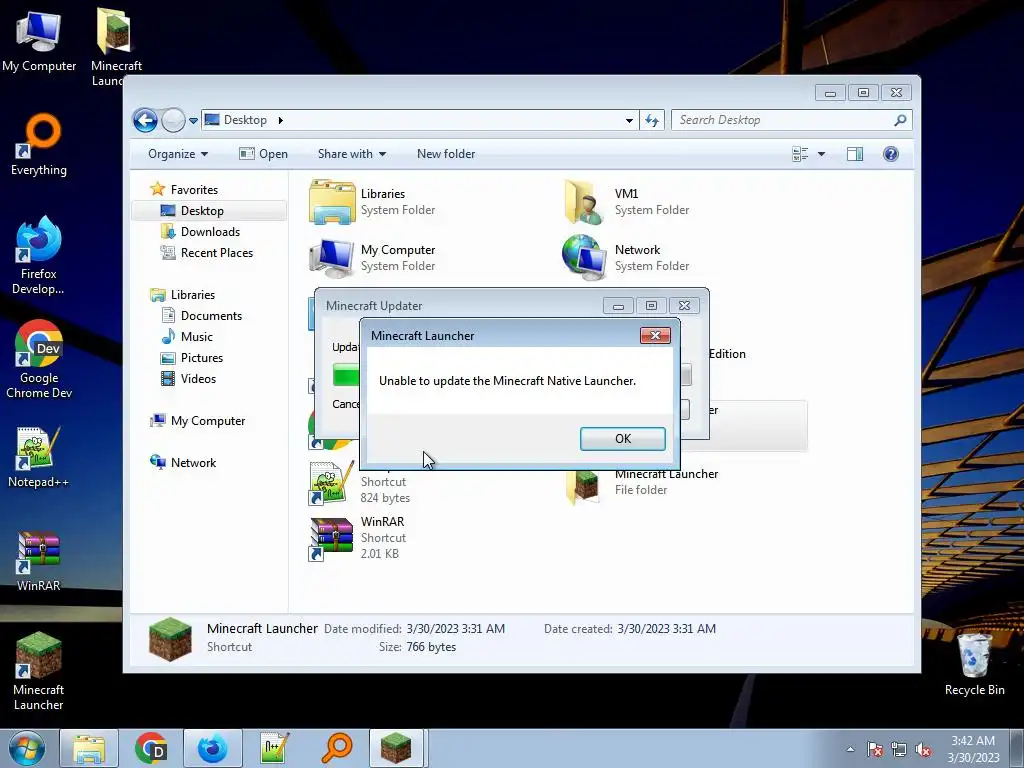Click the Minecraft taskbar icon
This screenshot has width=1024, height=768.
397,748
